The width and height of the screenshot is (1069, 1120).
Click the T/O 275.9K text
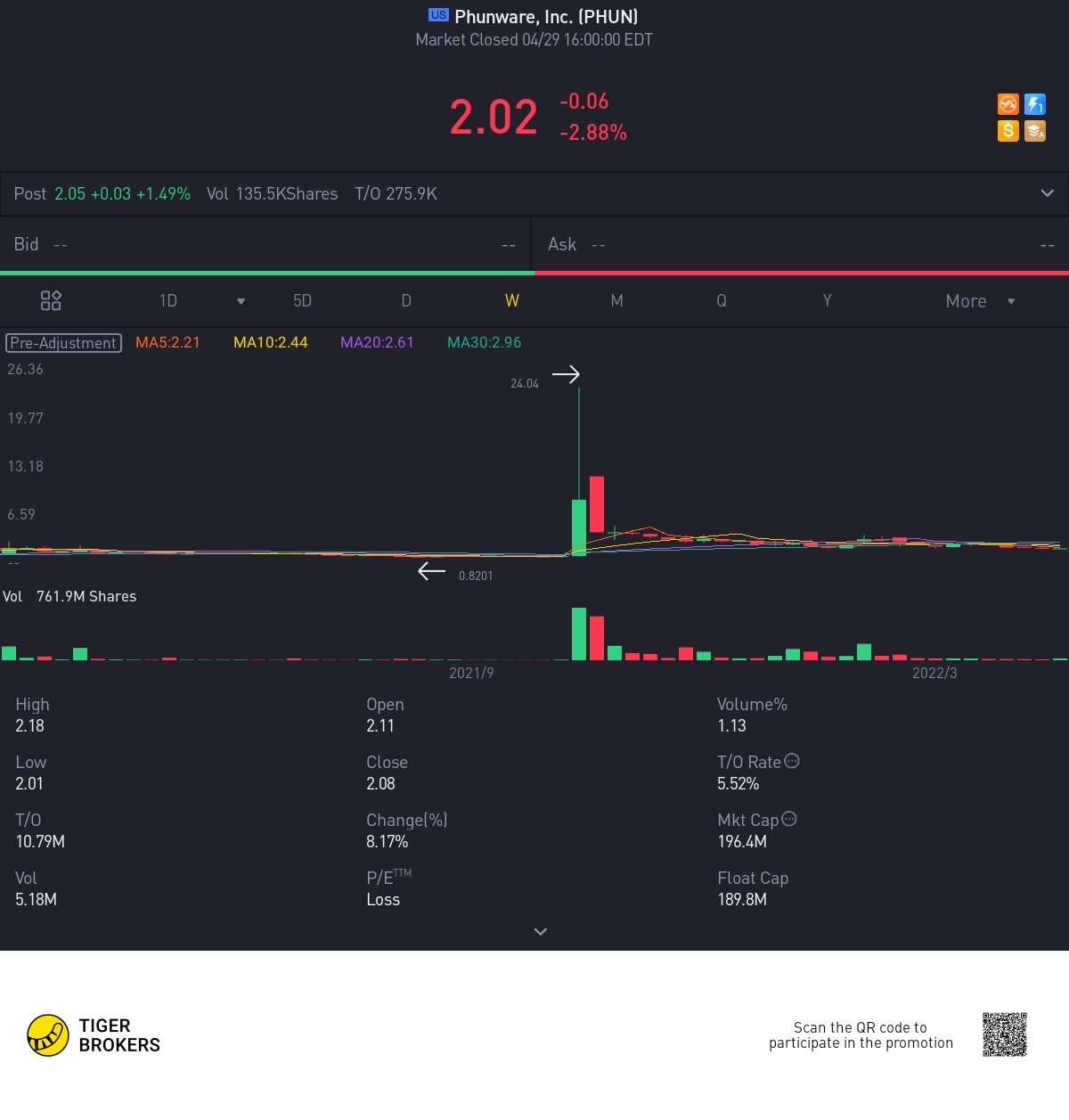click(x=396, y=193)
